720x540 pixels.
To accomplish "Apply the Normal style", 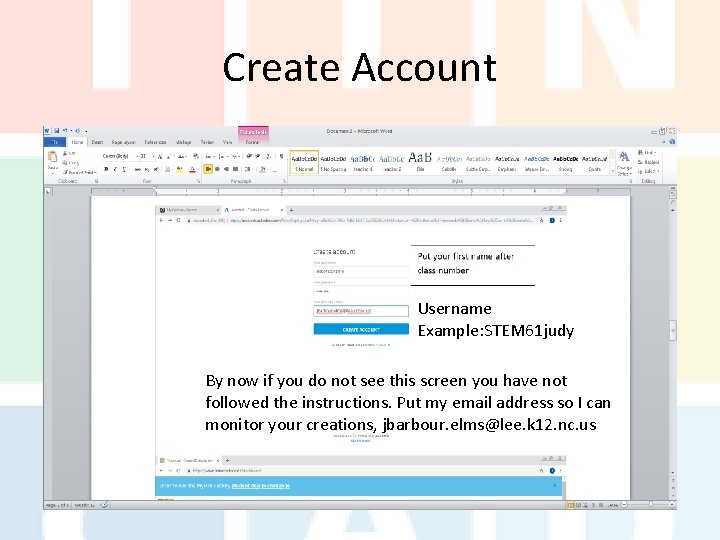I will coord(304,163).
